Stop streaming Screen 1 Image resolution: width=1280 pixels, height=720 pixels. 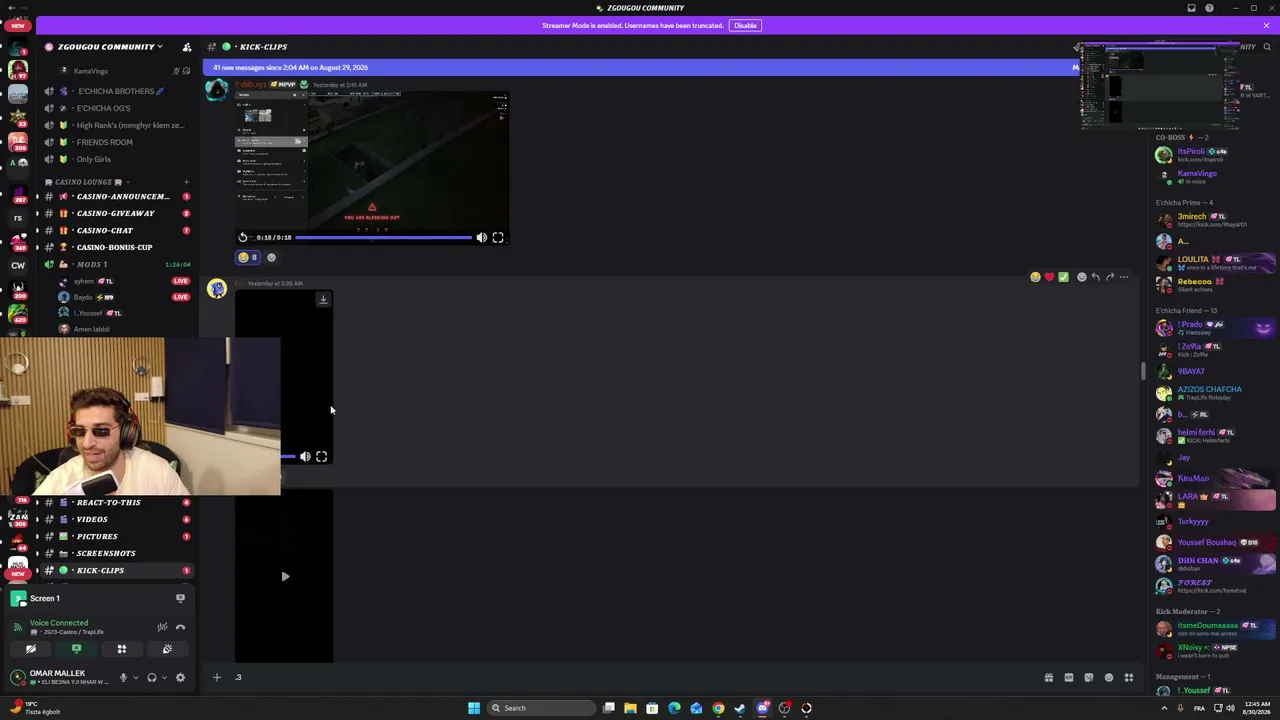tap(180, 598)
